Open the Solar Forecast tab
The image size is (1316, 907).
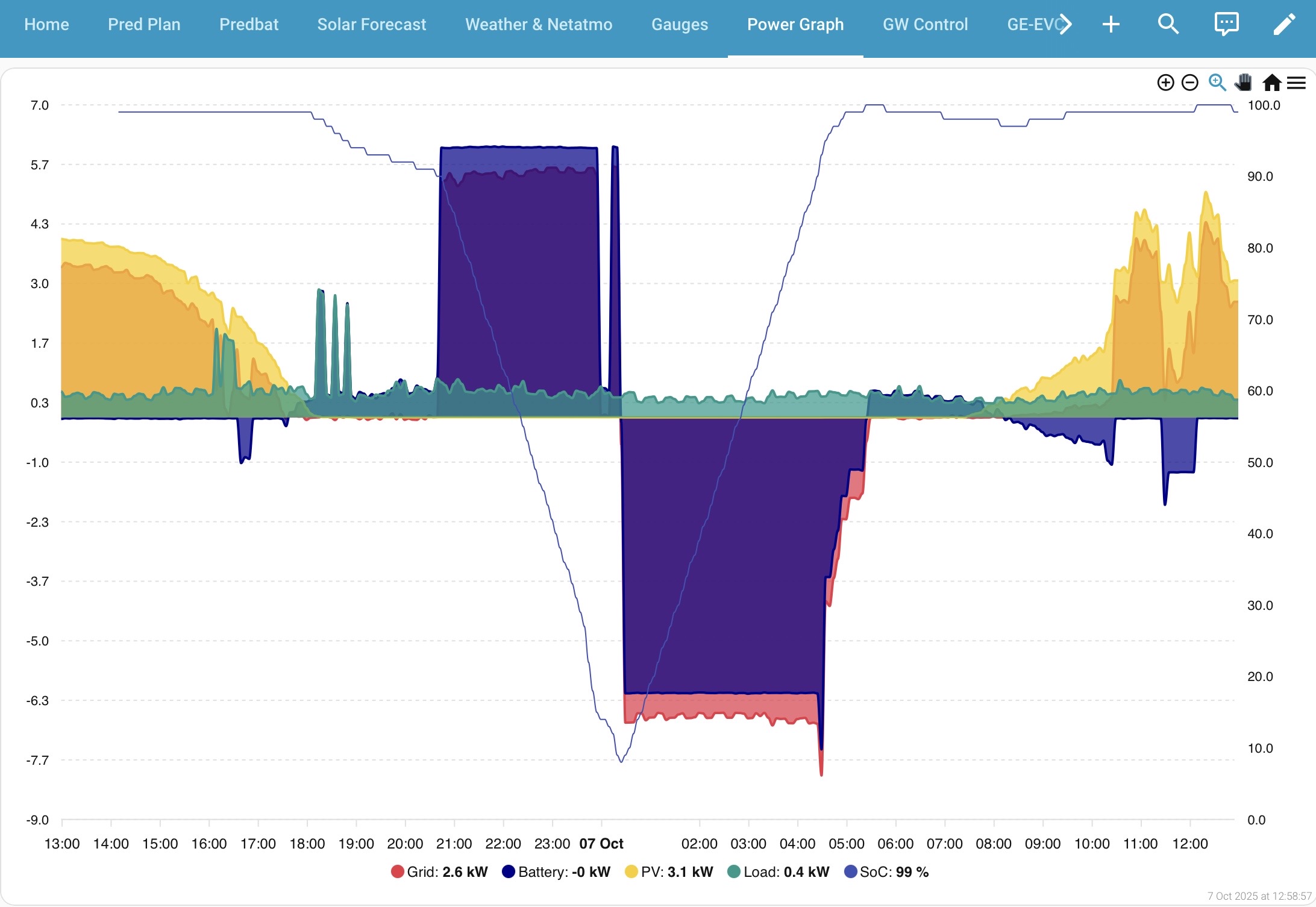point(371,24)
